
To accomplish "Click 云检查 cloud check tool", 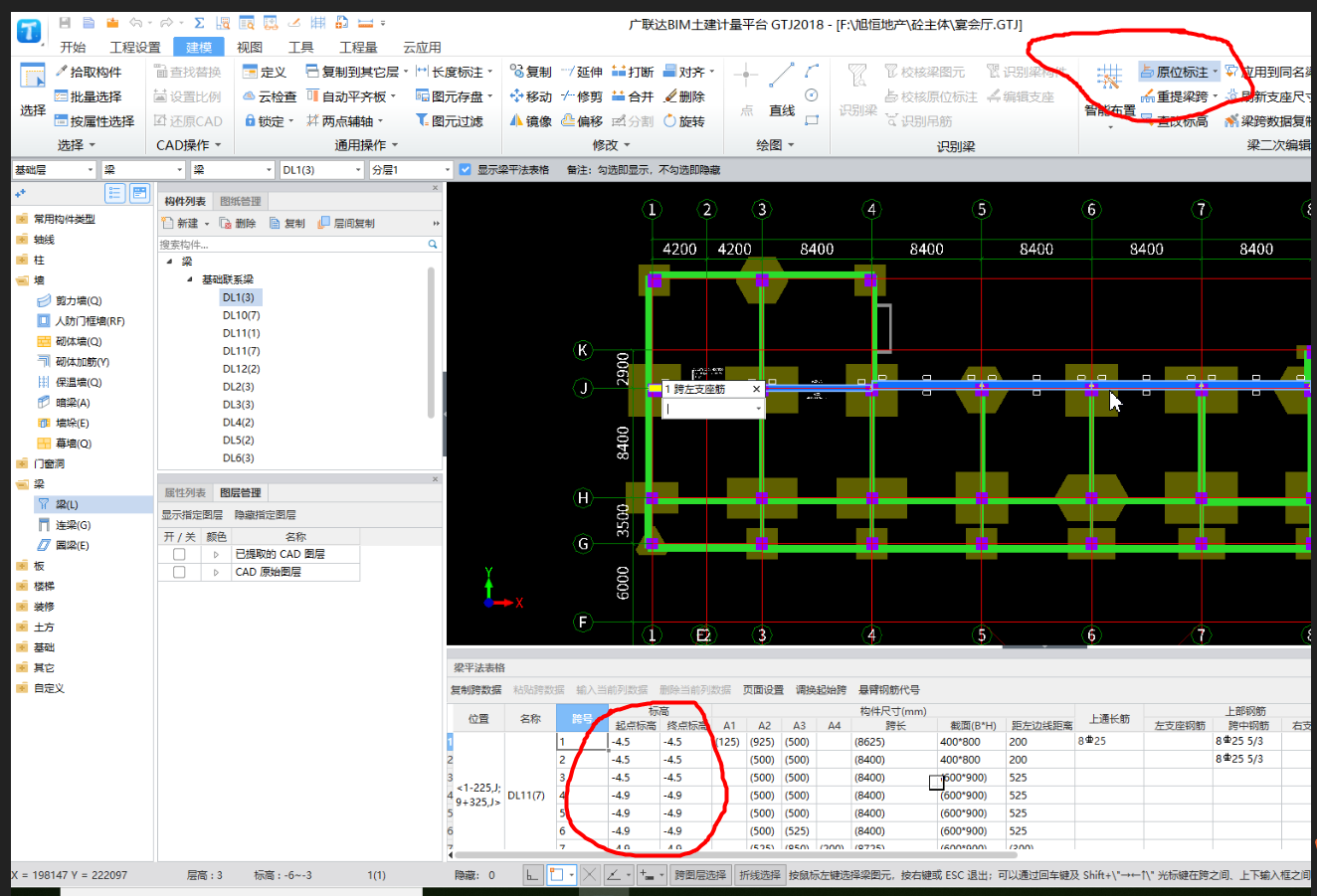I will click(271, 96).
